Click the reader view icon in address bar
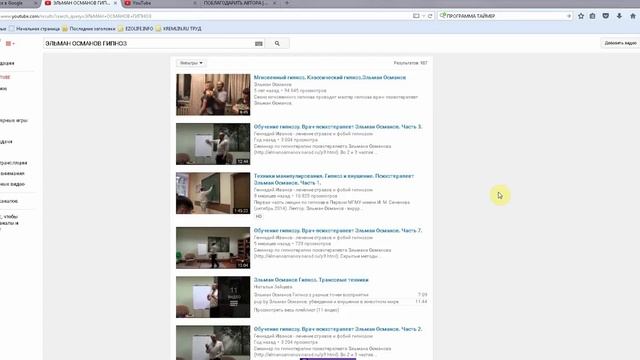Screen dimensions: 640x360 point(416,16)
